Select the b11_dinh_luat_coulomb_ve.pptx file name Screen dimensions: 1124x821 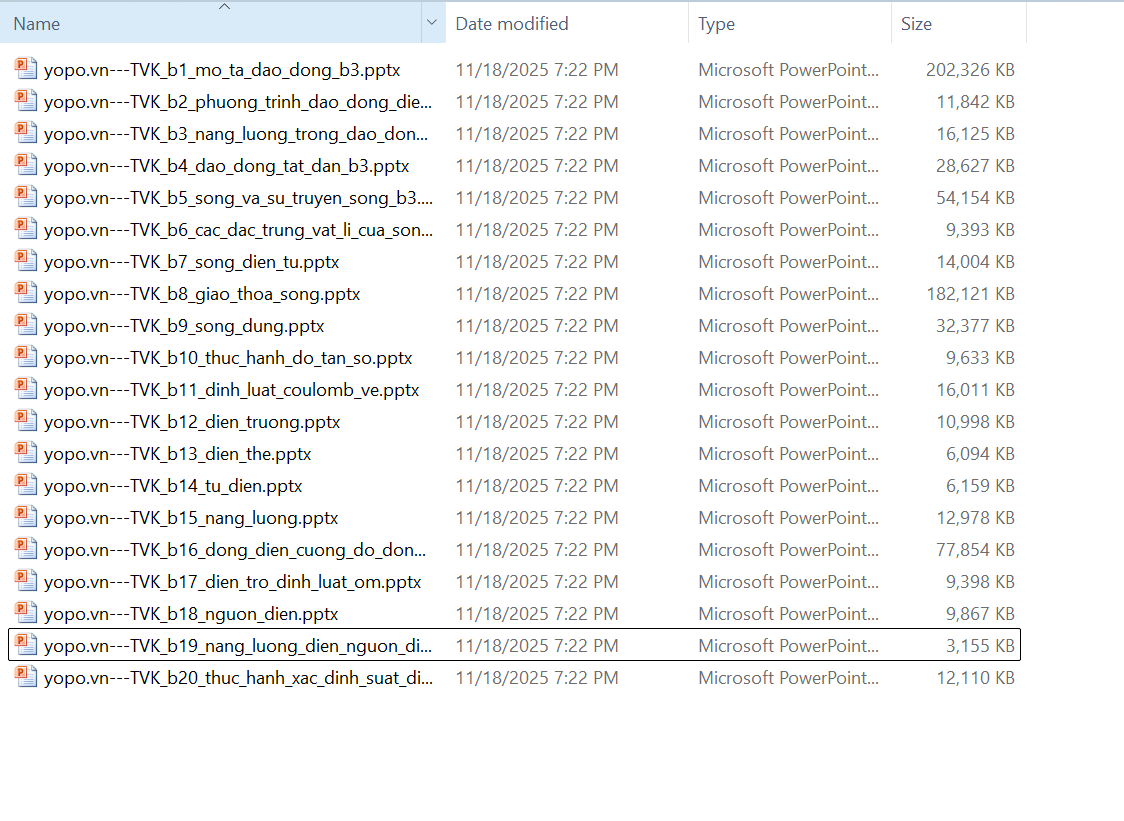[231, 390]
